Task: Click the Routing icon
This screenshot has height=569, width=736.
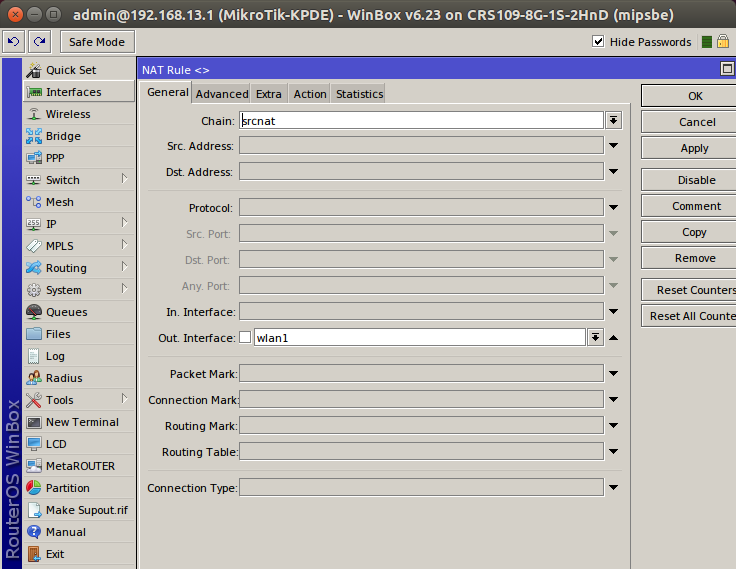Action: (34, 268)
